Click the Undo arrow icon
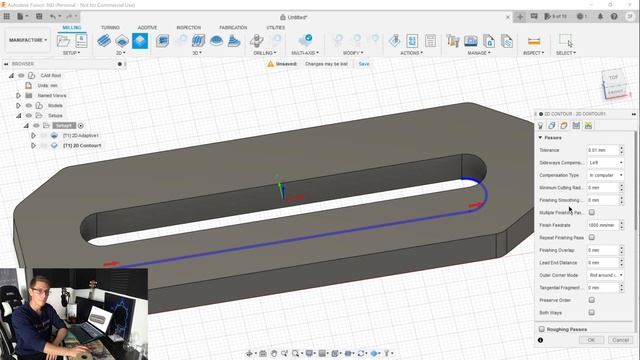Screen dimensions: 640x360 coord(53,16)
